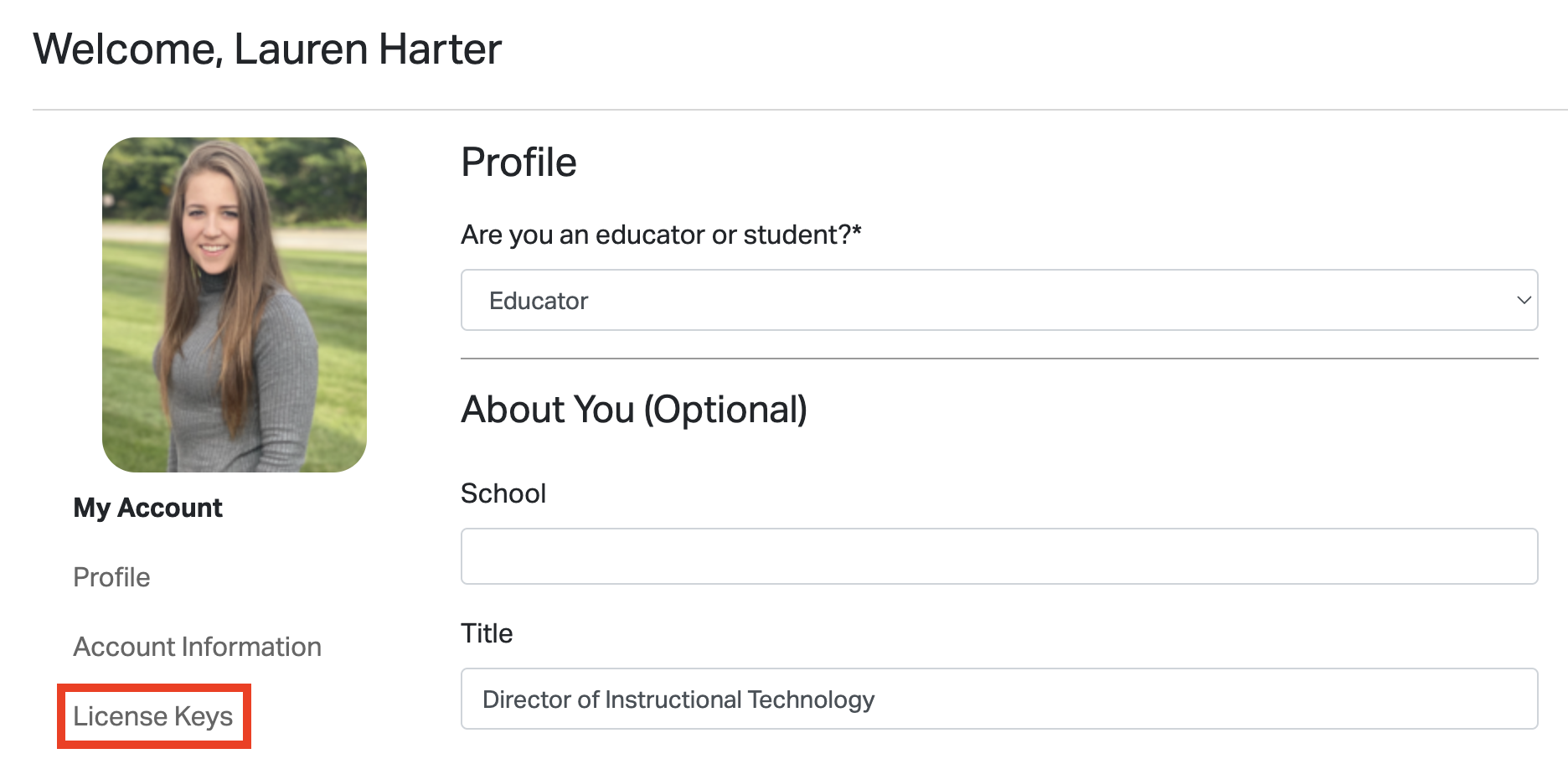Click into the School text field
1568x764 pixels.
[x=998, y=556]
